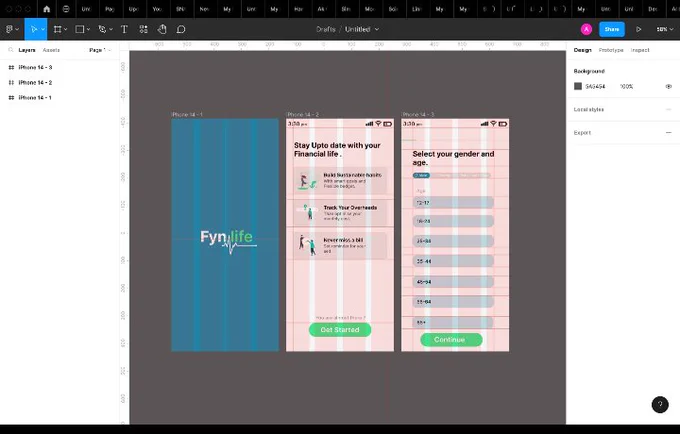Select the 35-44 age option
The height and width of the screenshot is (434, 680).
[453, 261]
